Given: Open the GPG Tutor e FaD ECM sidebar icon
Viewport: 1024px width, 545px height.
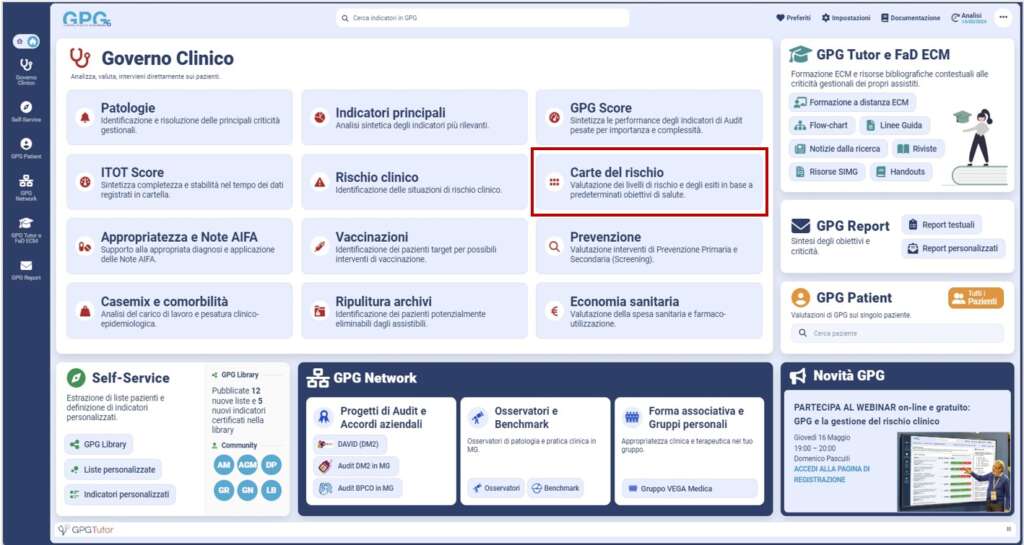Looking at the screenshot, I should pos(26,227).
